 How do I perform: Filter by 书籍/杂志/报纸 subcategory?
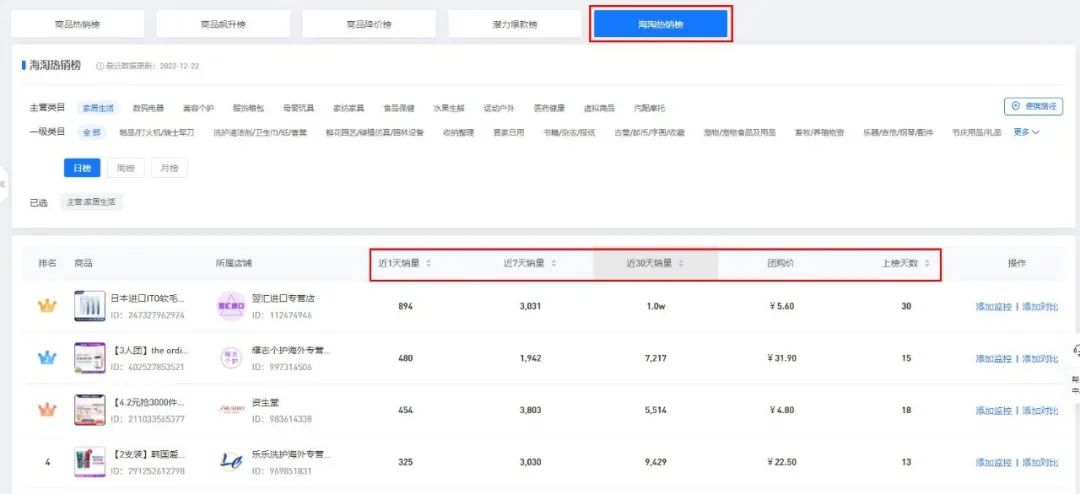569,132
